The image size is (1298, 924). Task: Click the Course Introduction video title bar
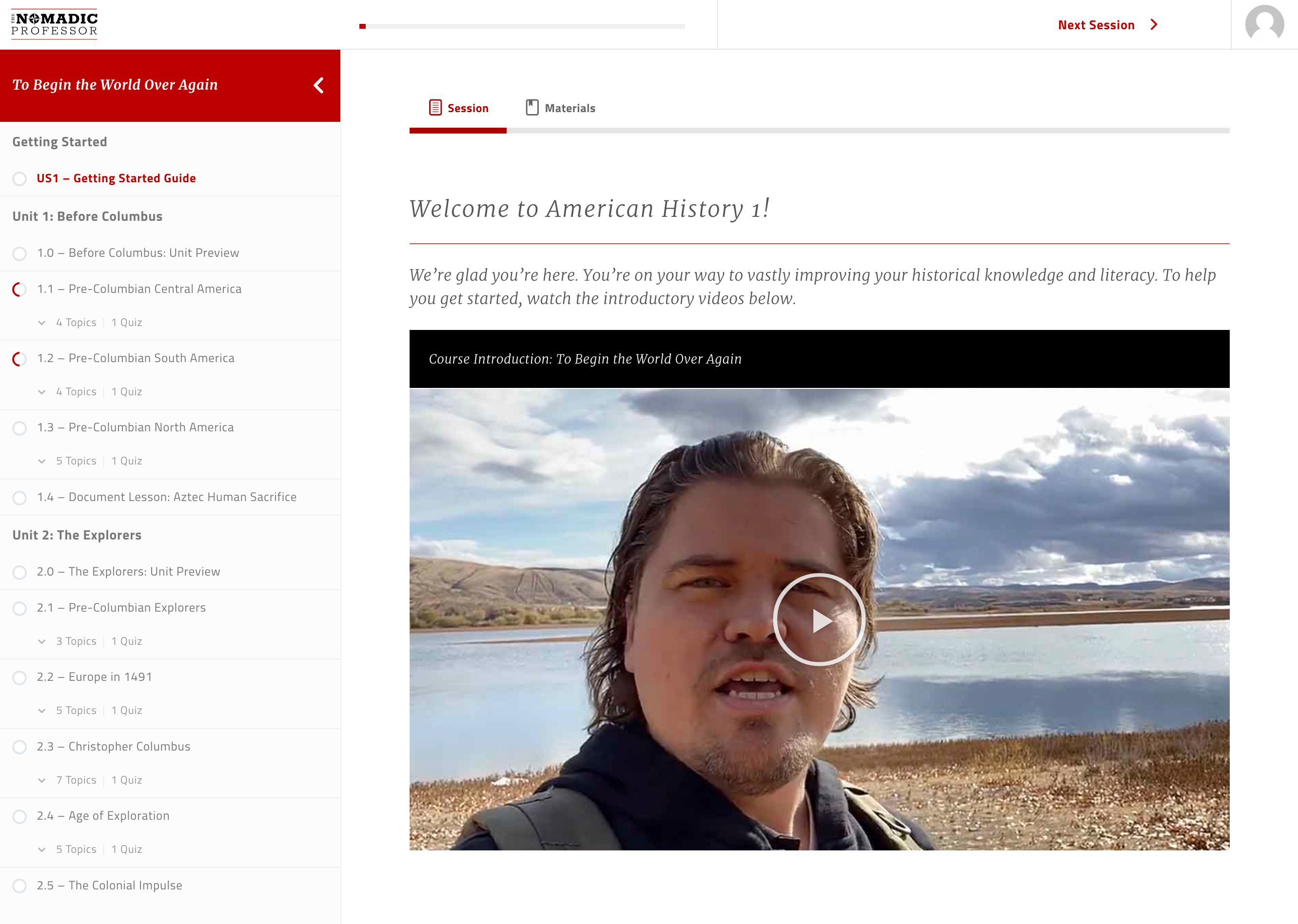[819, 359]
